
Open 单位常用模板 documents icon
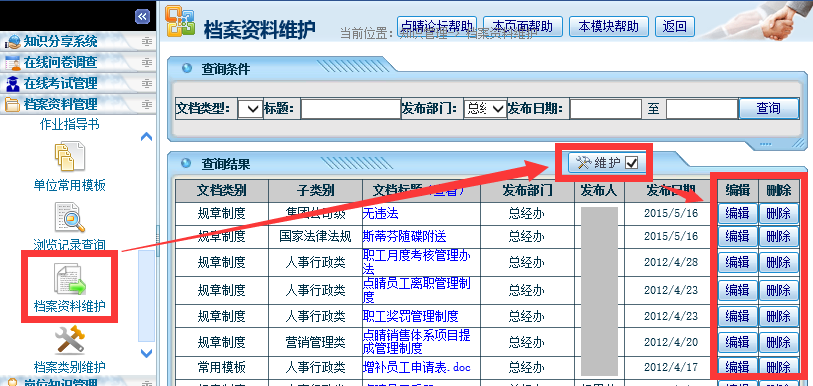[69, 158]
